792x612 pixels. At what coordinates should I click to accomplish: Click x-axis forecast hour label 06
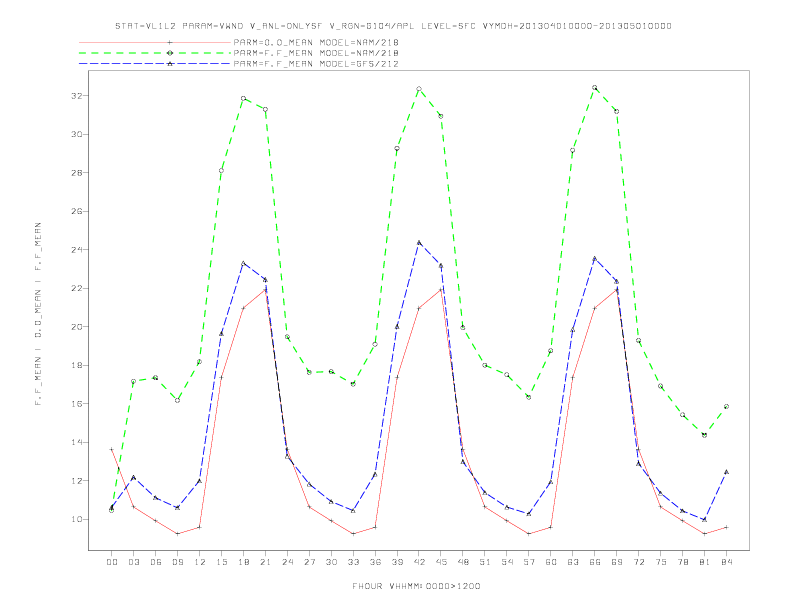[x=156, y=562]
